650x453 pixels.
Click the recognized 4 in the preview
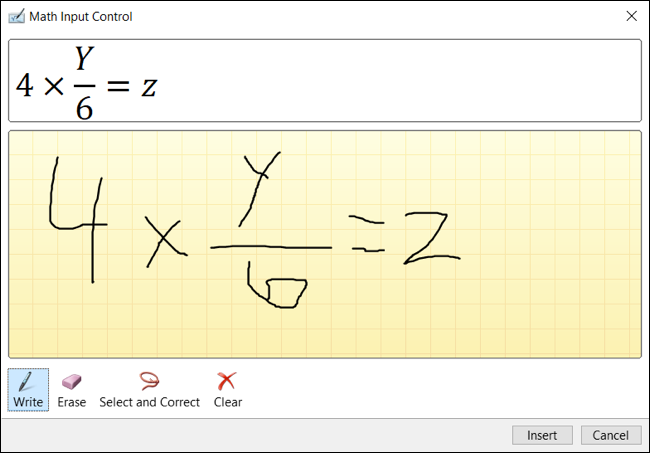pos(24,85)
